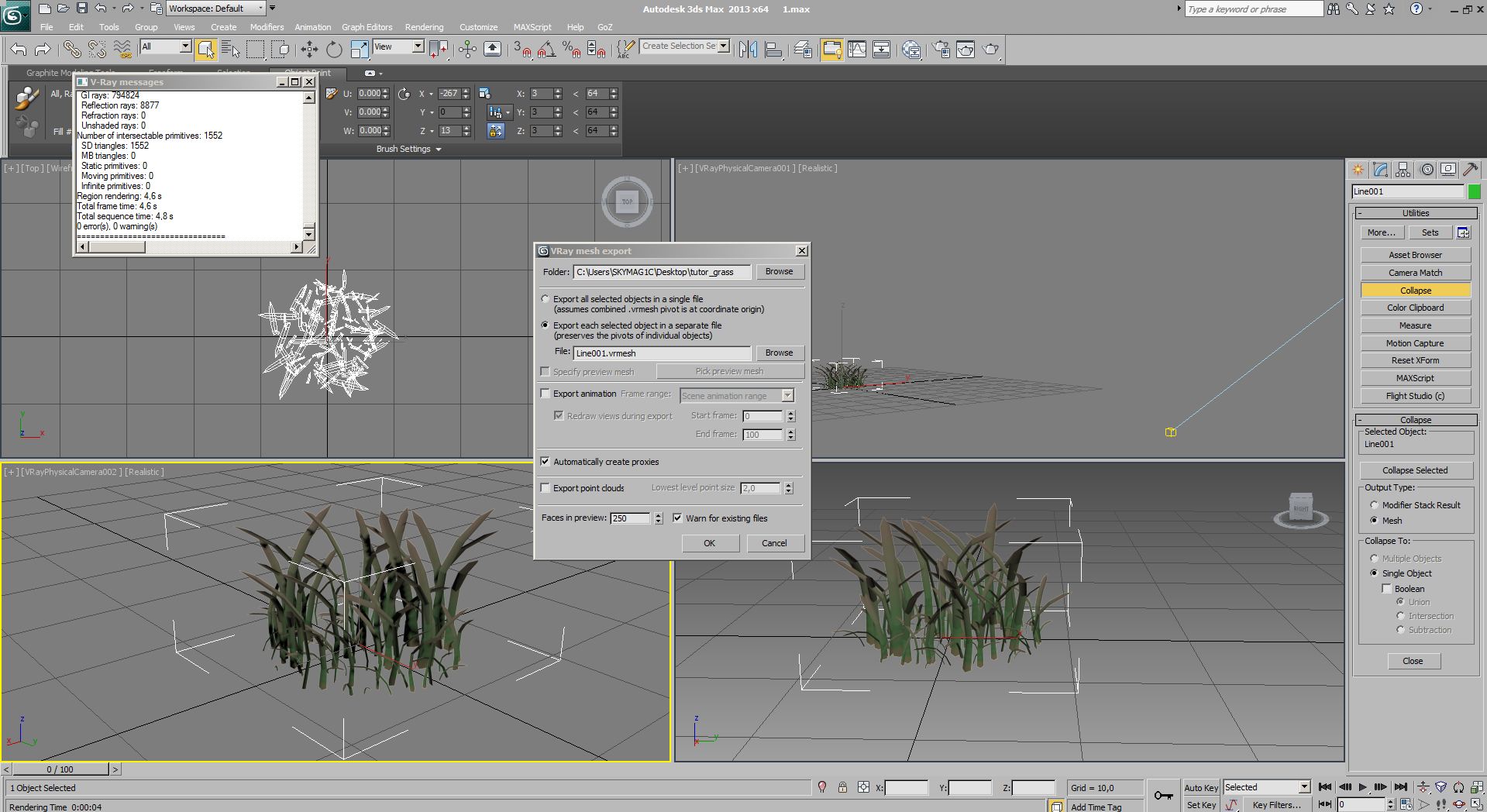Open the Rendering menu
The width and height of the screenshot is (1487, 812).
tap(424, 27)
